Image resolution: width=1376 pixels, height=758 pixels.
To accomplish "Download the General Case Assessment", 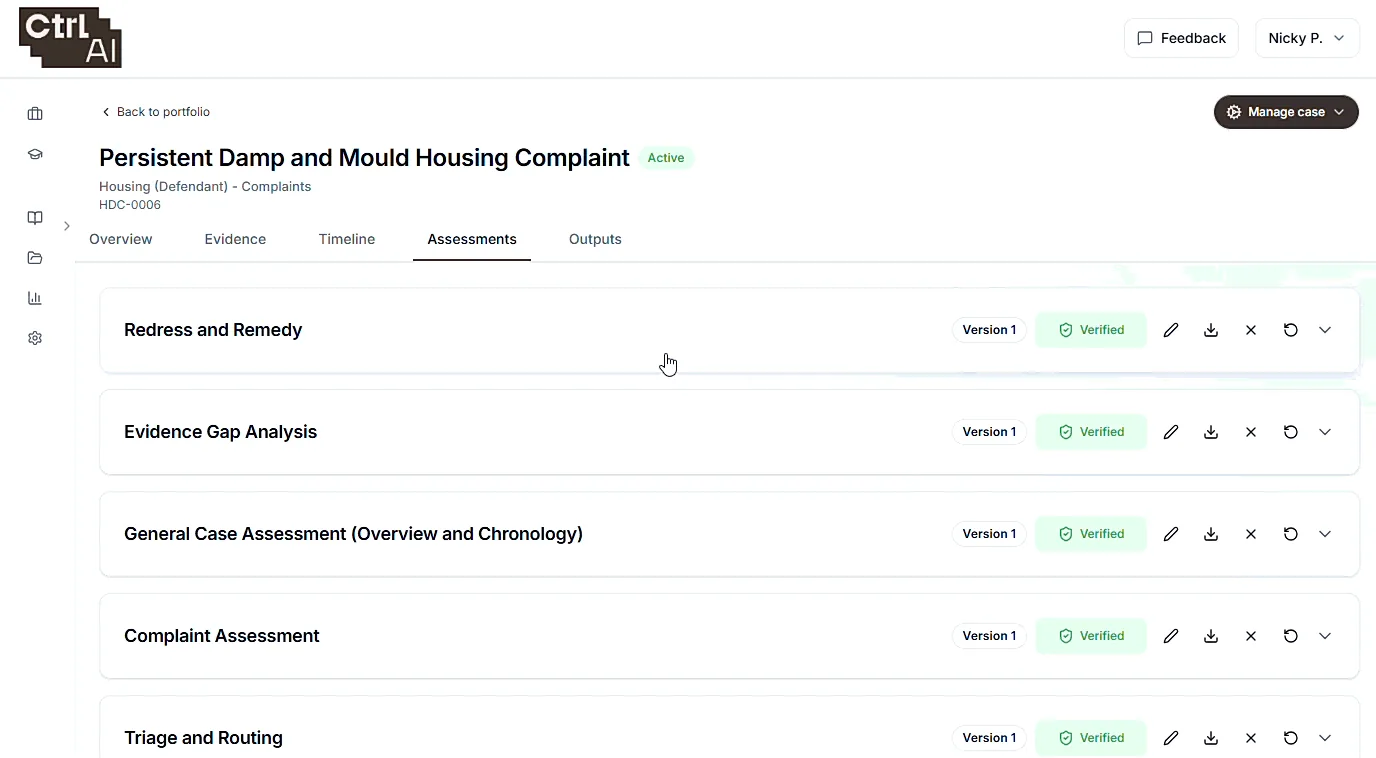I will [1211, 534].
